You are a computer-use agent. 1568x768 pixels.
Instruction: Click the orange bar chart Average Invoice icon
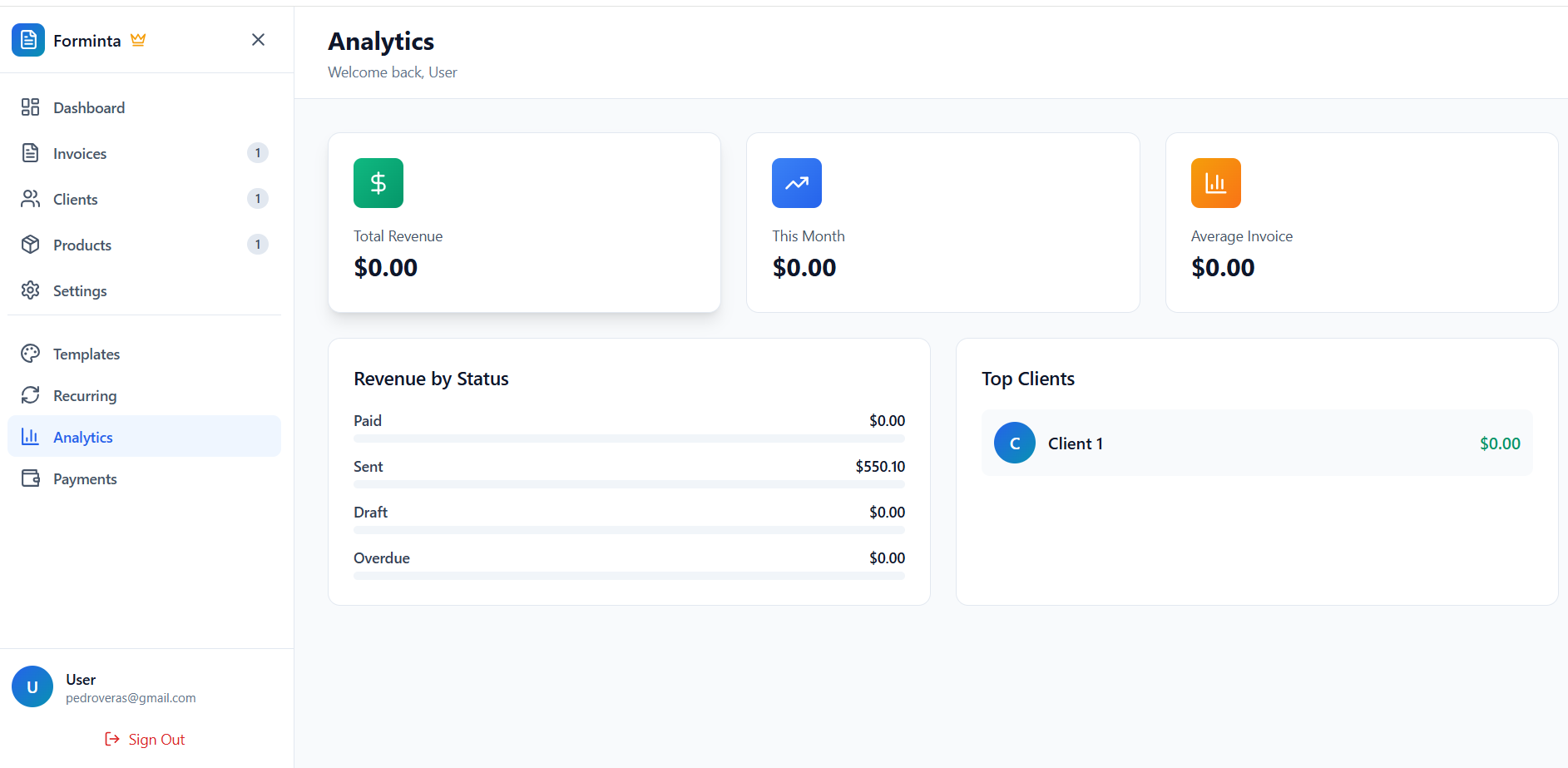point(1216,183)
